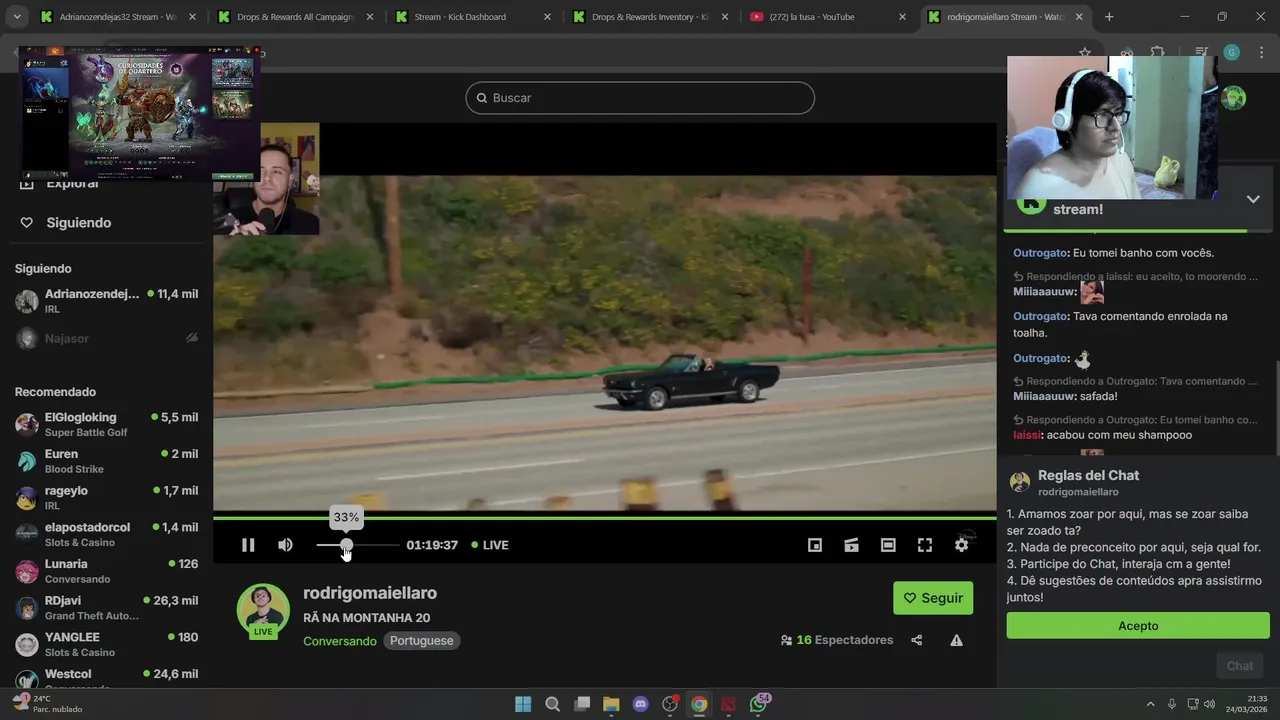
Task: Open Discord from the taskbar
Action: click(641, 704)
